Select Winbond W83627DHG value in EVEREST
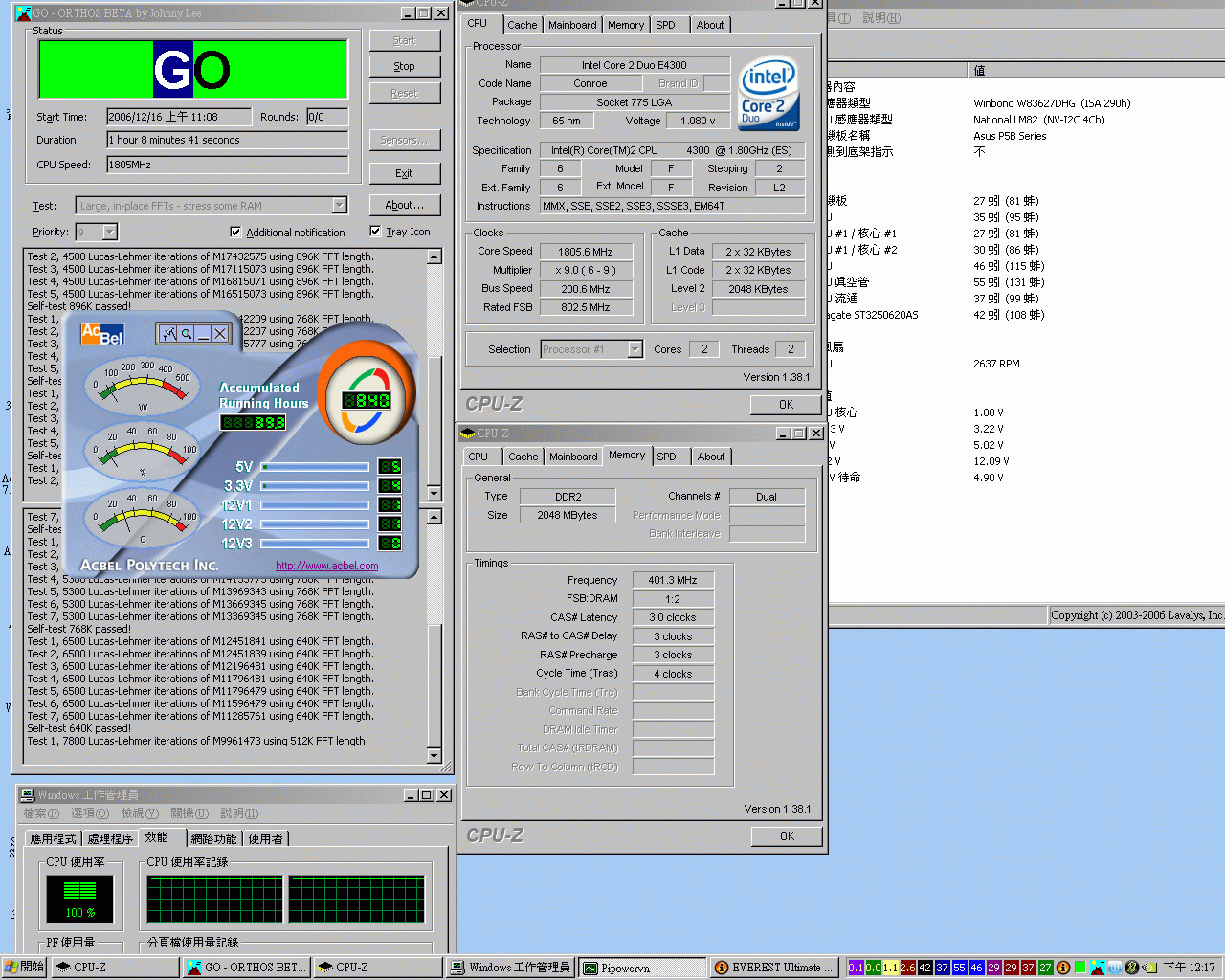The image size is (1225, 980). 1052,103
